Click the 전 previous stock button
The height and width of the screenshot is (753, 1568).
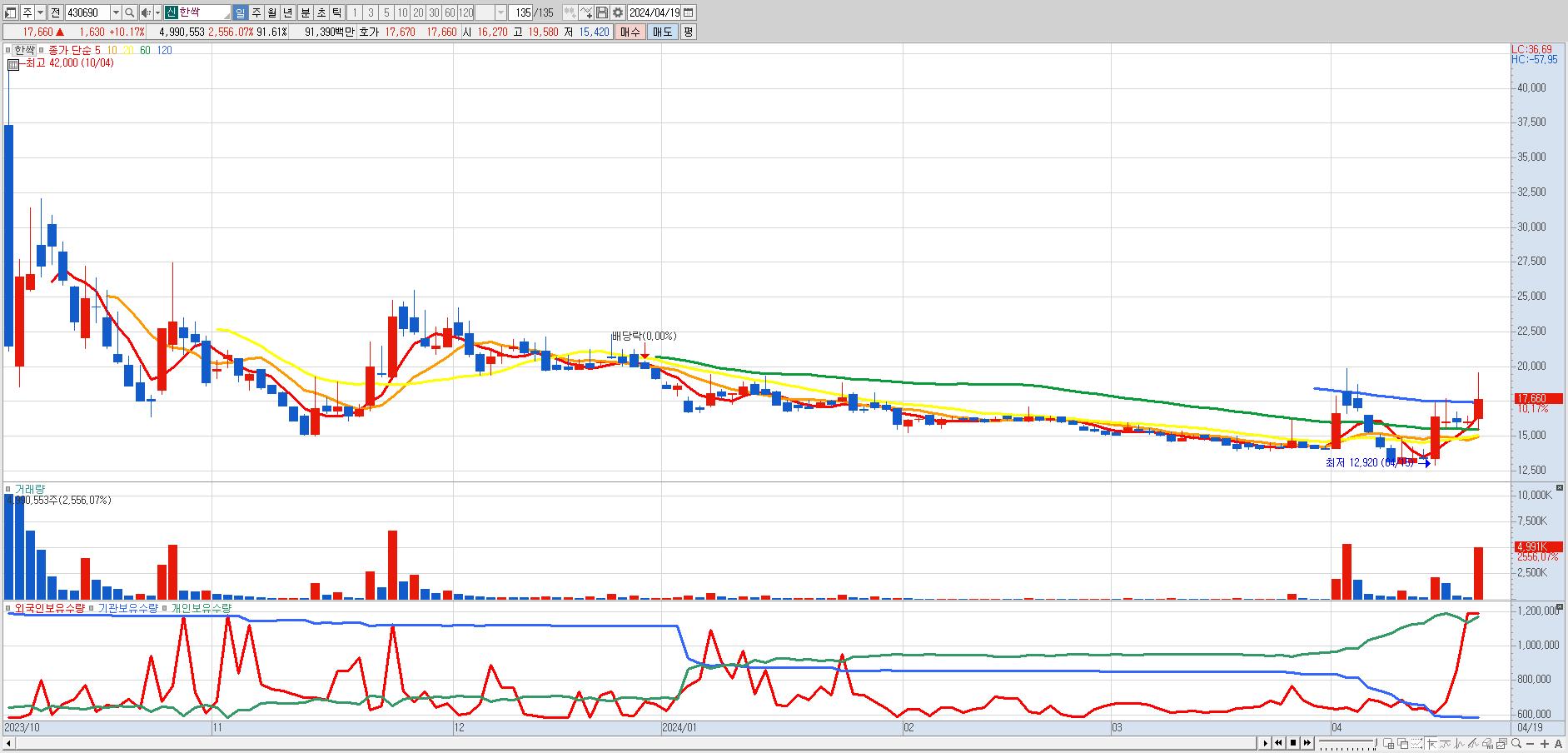[x=55, y=12]
